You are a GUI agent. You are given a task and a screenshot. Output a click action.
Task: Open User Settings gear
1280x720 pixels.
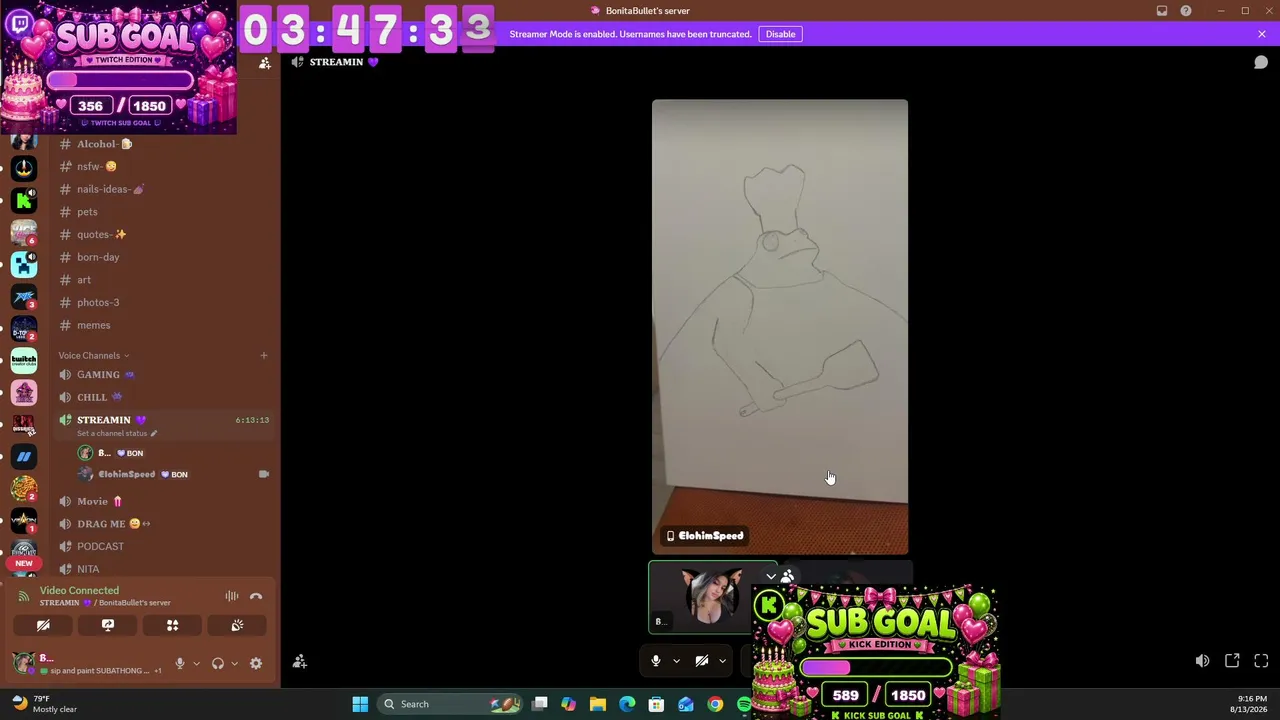[256, 663]
